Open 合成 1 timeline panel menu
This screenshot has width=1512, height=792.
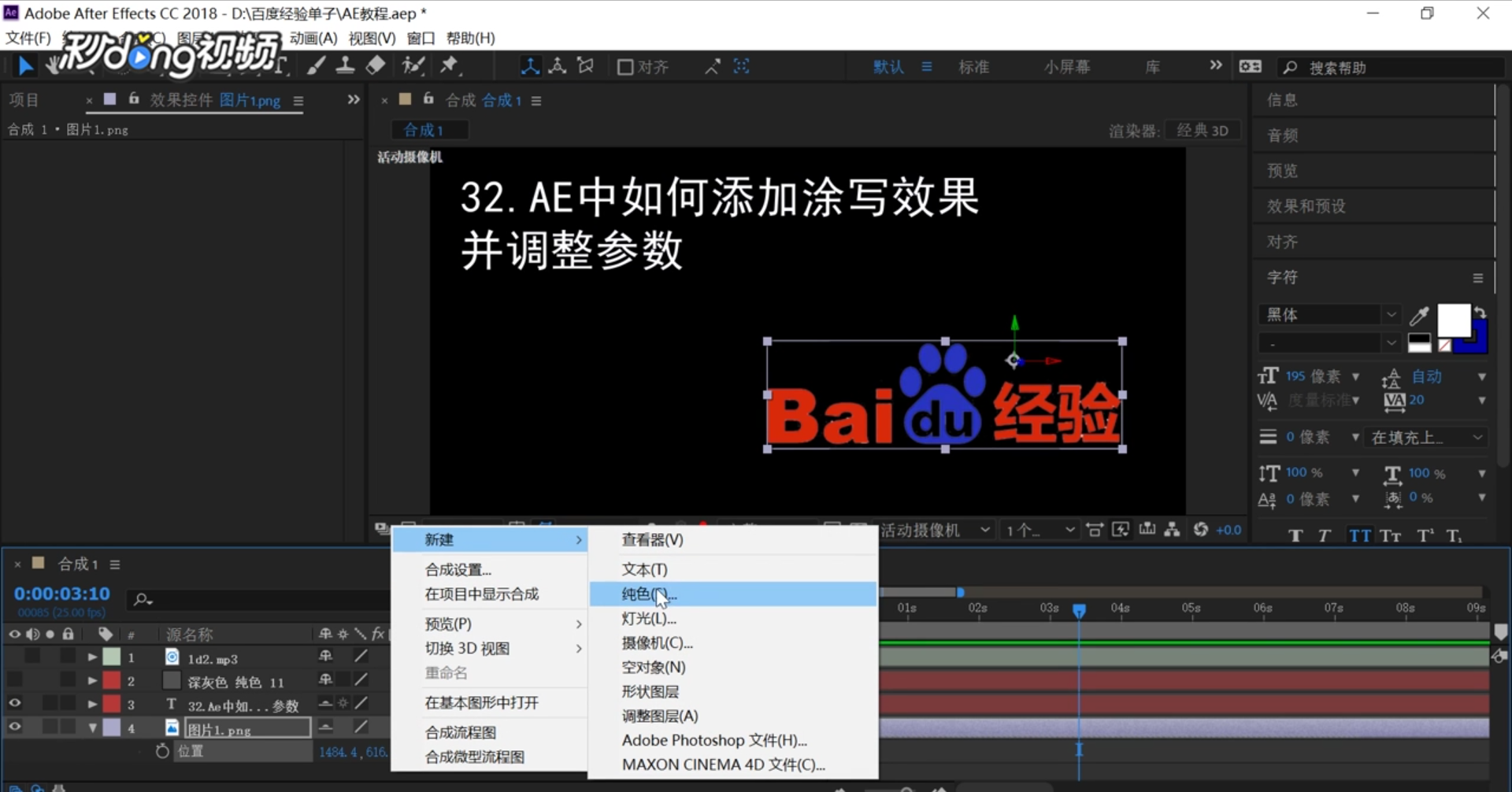tap(115, 564)
